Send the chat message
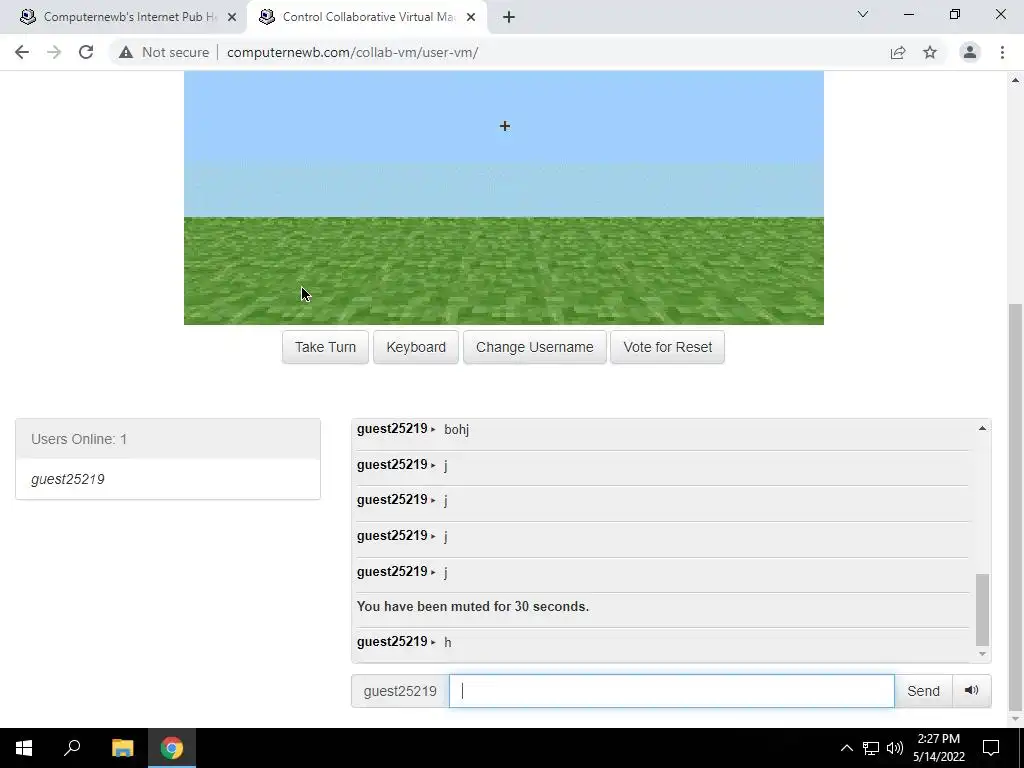 point(923,691)
